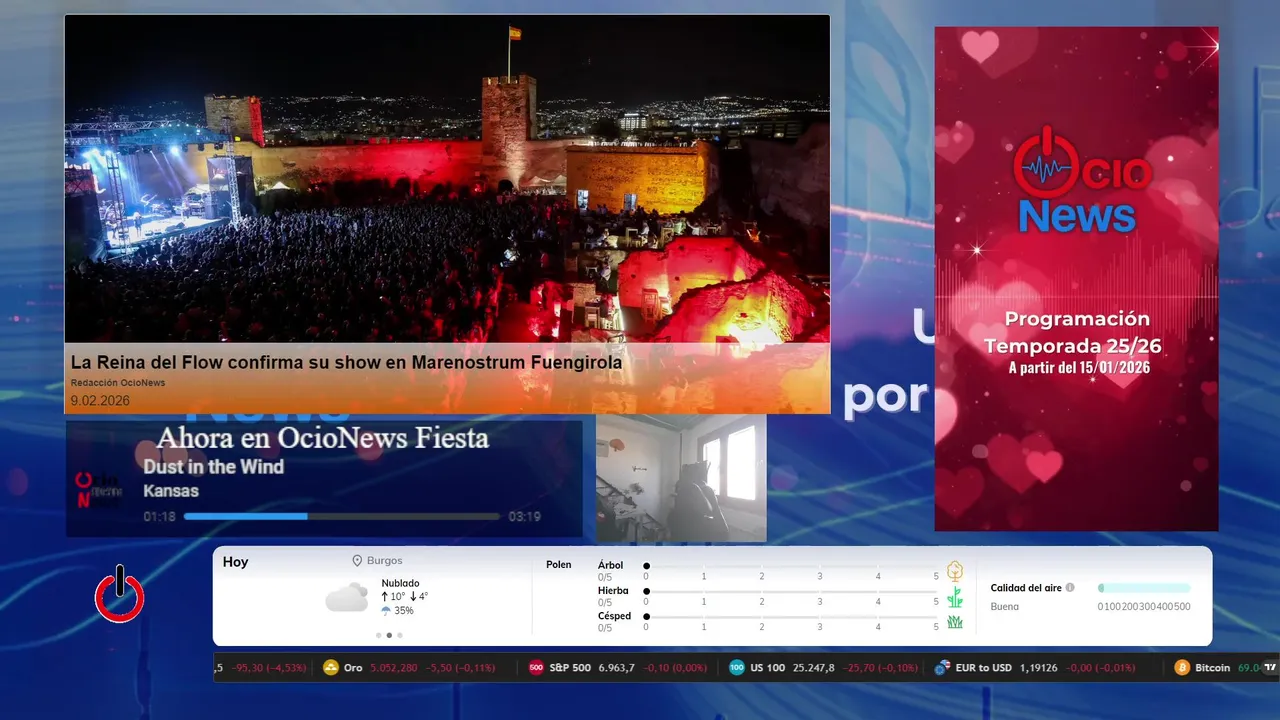Click the Bitcoin ticker label
The image size is (1280, 720).
click(x=1213, y=668)
